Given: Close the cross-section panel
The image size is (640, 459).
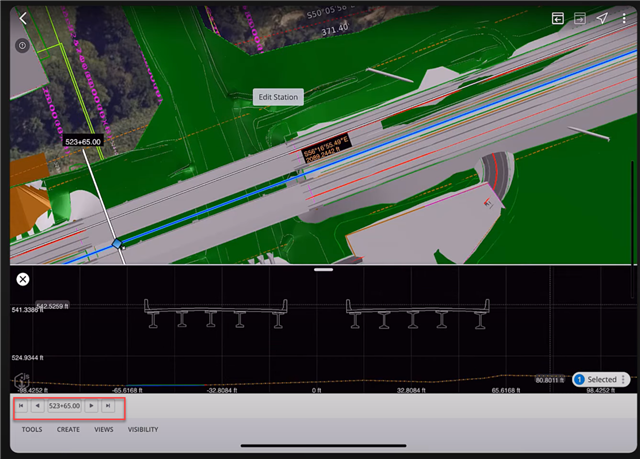Looking at the screenshot, I should point(23,280).
